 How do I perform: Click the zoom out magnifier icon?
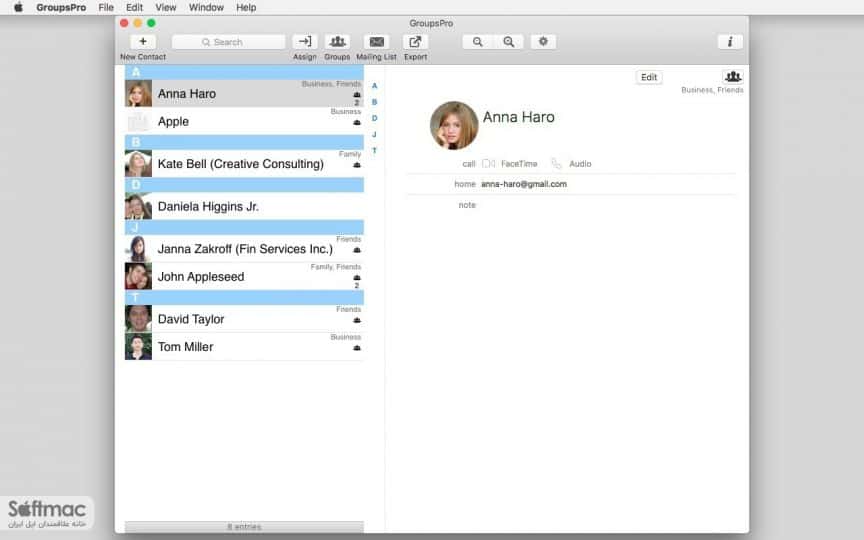click(477, 42)
